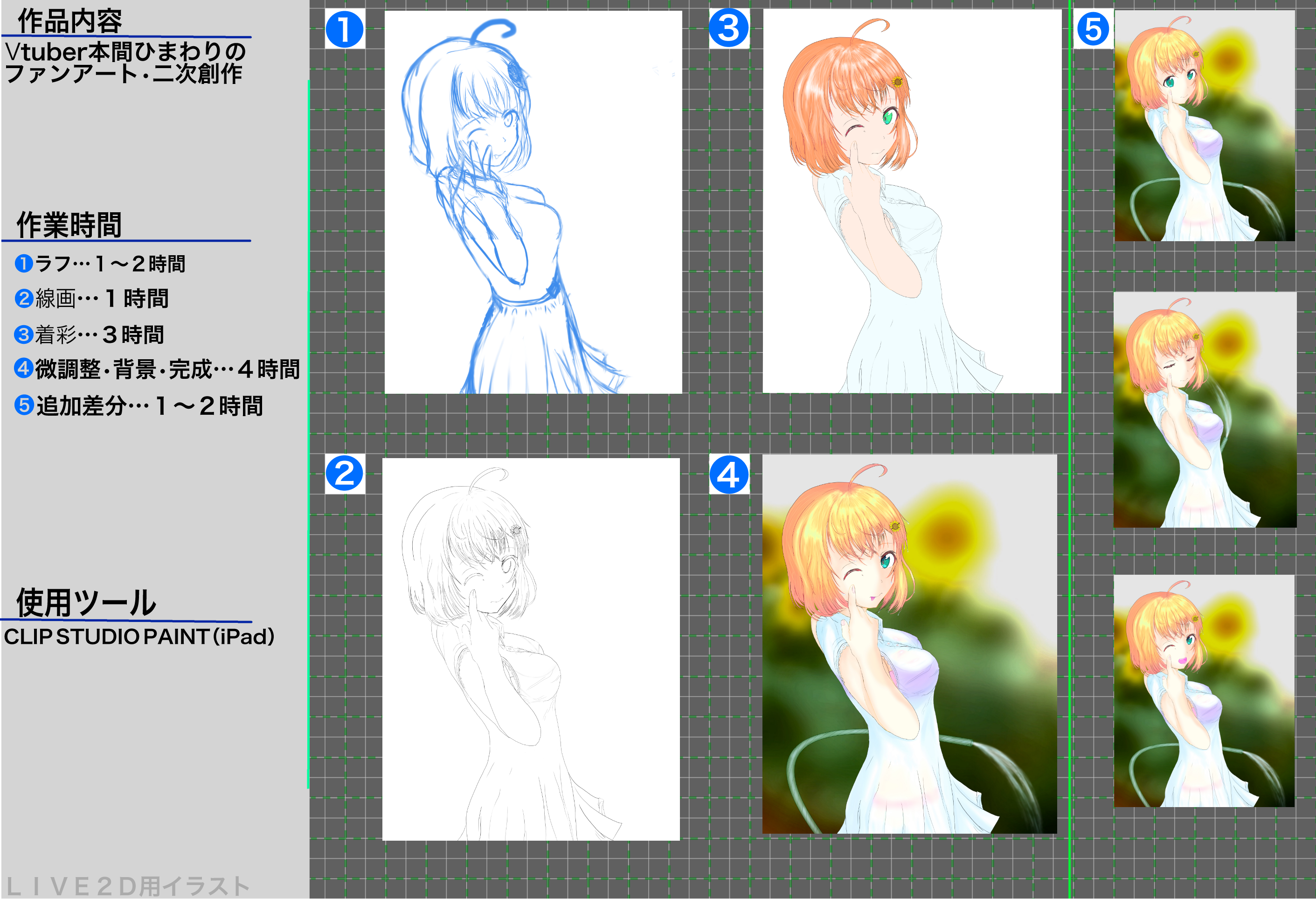Click the LIVE2D用イラスト footer text
1316x899 pixels.
(x=128, y=886)
